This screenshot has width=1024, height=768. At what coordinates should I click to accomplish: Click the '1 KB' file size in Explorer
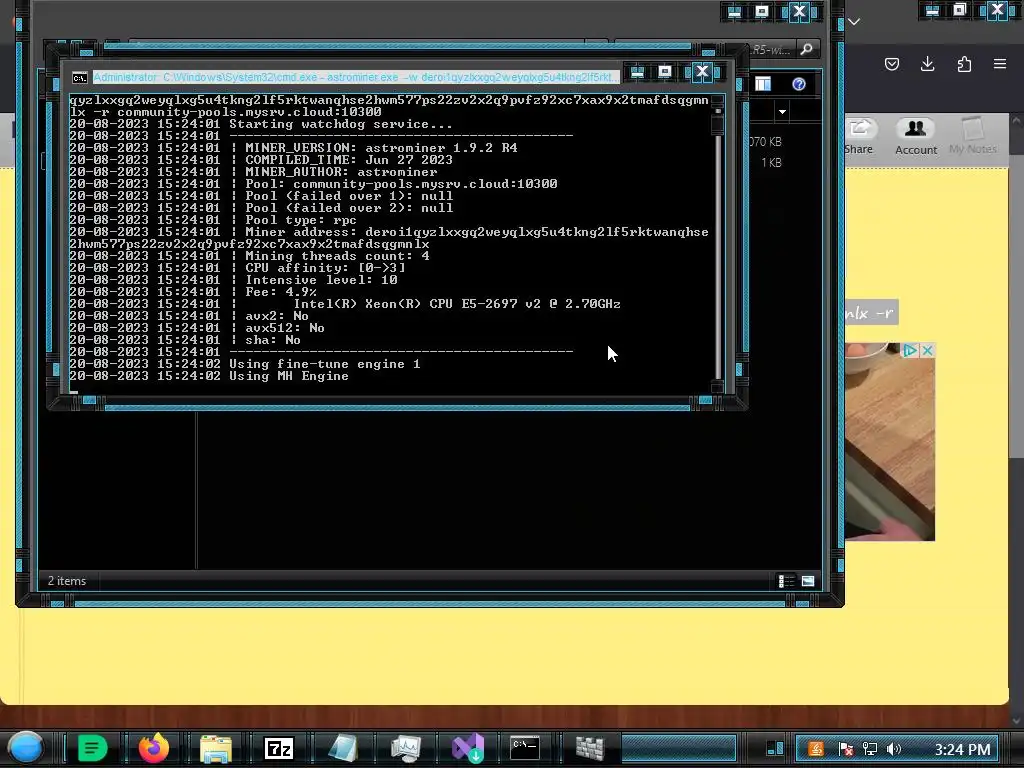pyautogui.click(x=771, y=163)
